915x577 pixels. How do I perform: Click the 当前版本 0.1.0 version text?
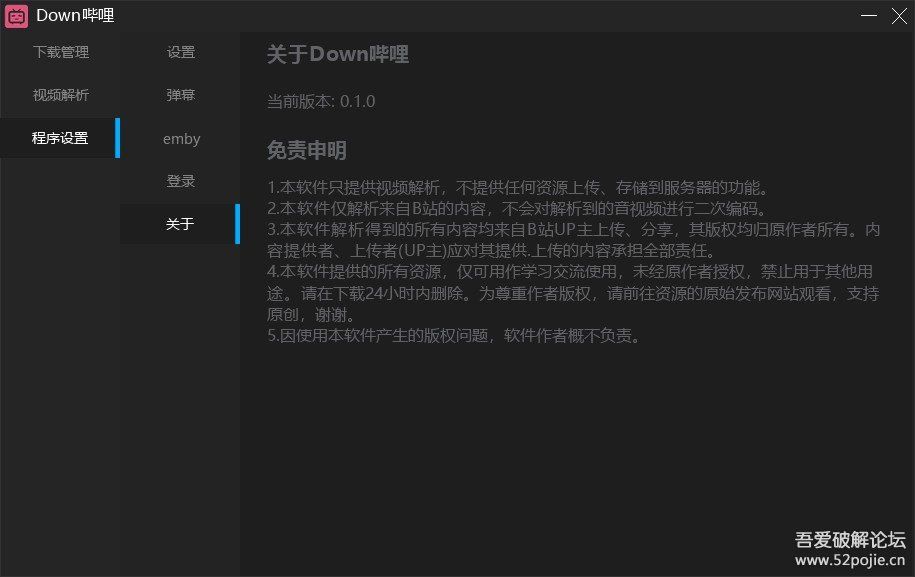[320, 100]
